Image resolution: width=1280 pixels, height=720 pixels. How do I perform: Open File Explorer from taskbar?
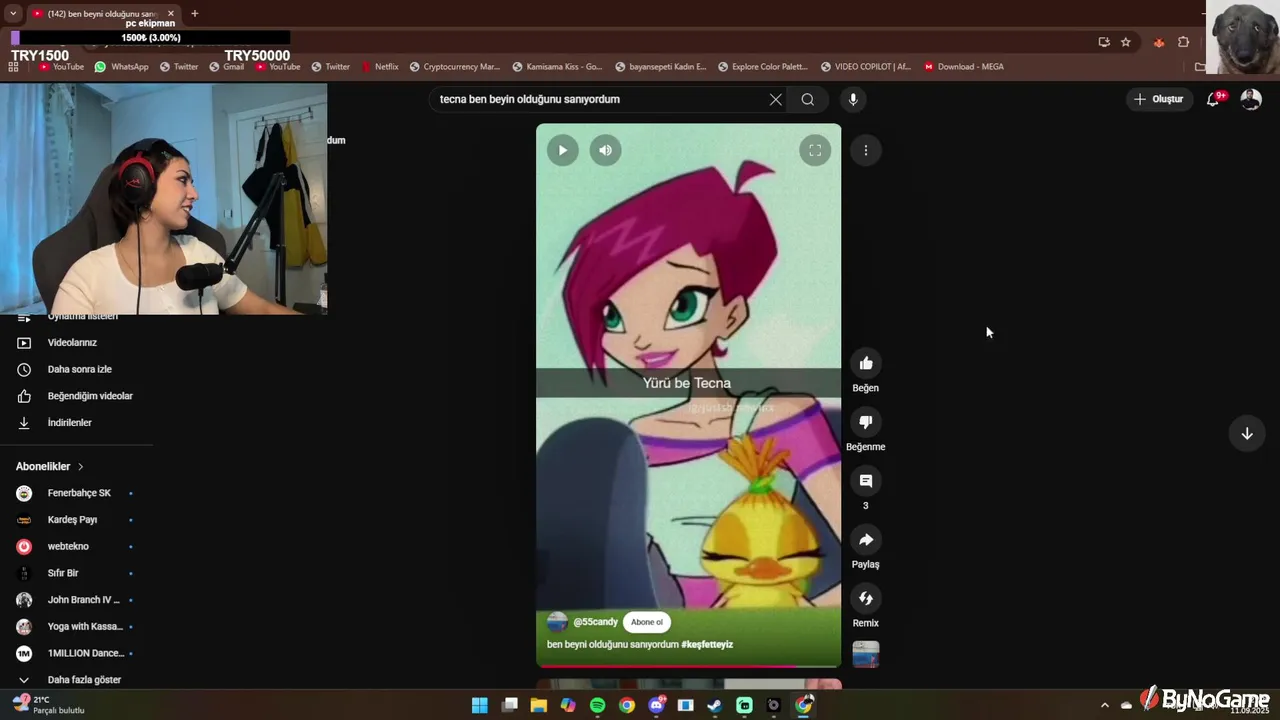539,705
